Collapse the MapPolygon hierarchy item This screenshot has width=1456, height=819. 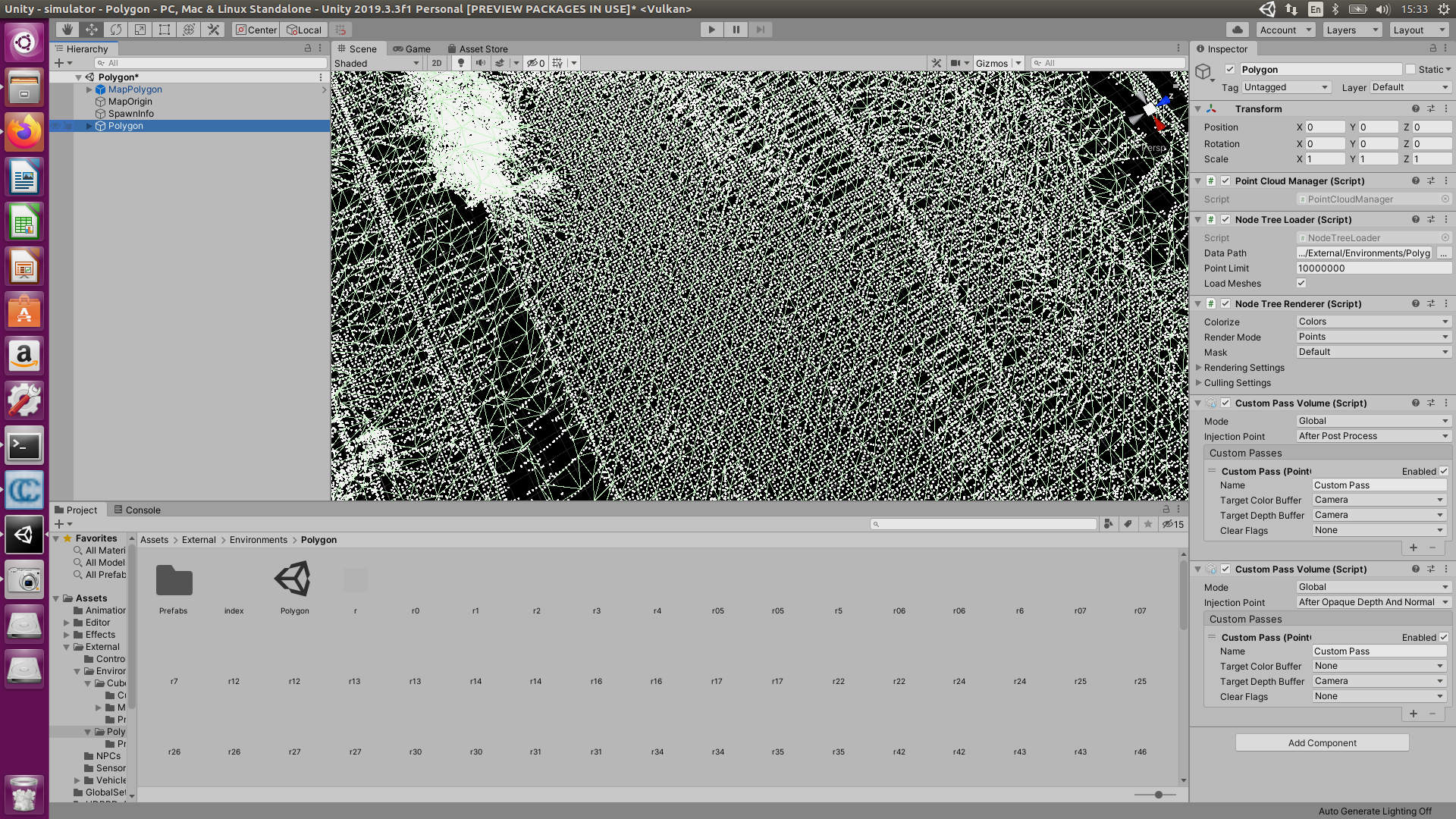[x=89, y=89]
